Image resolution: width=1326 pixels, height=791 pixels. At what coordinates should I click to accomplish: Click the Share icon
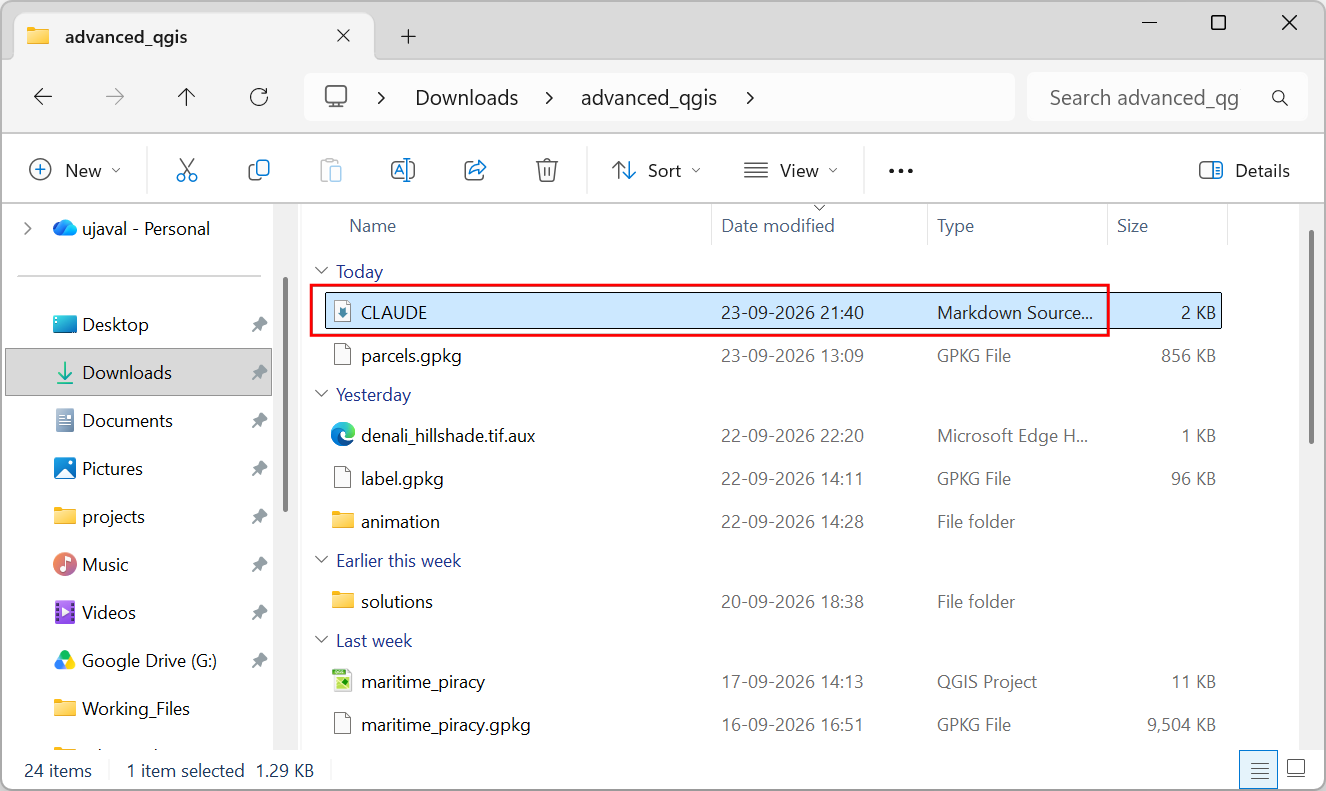[475, 171]
